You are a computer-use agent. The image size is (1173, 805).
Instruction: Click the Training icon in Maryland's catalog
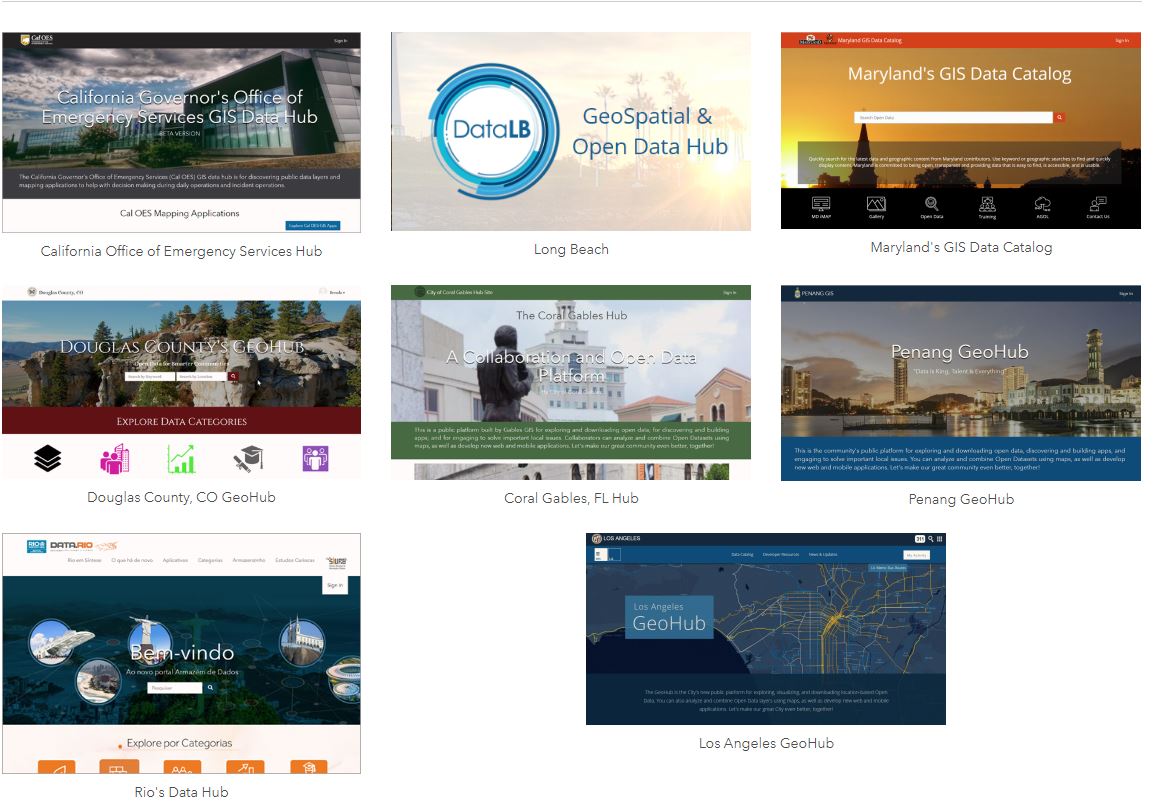point(987,205)
